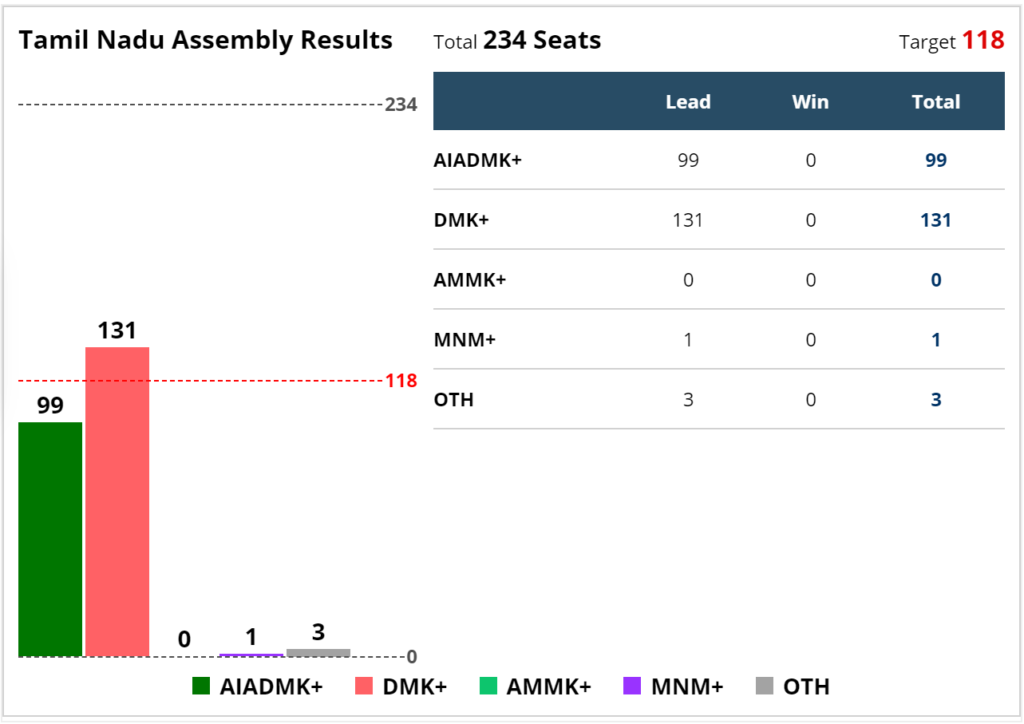This screenshot has height=724, width=1024.
Task: Click the Lead column header
Action: [688, 102]
